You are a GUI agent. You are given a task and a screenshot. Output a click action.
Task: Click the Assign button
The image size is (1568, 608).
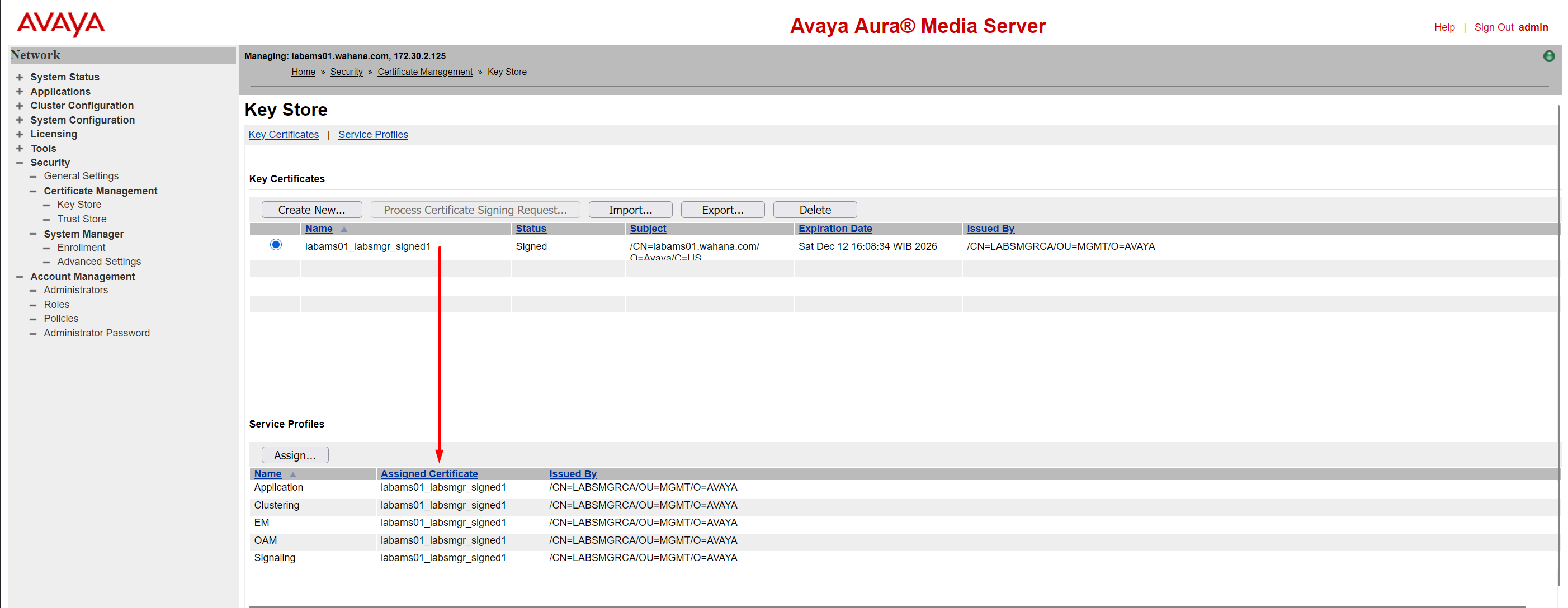[295, 454]
